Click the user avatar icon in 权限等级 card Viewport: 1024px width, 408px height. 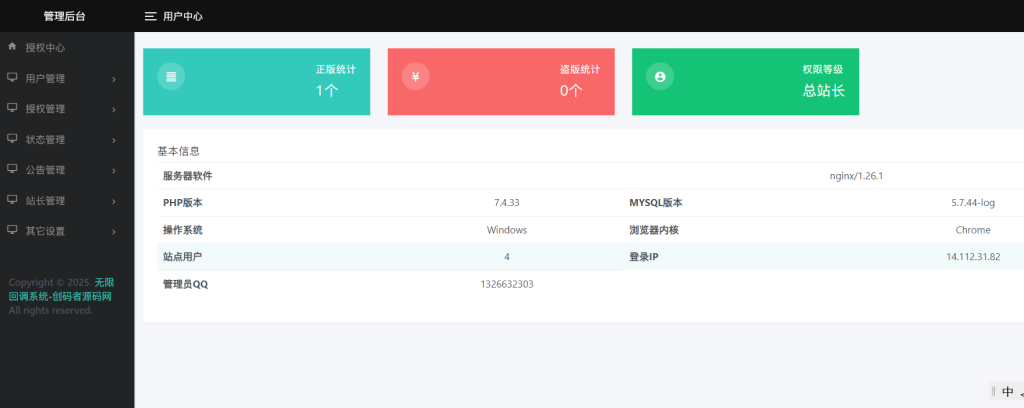[659, 77]
